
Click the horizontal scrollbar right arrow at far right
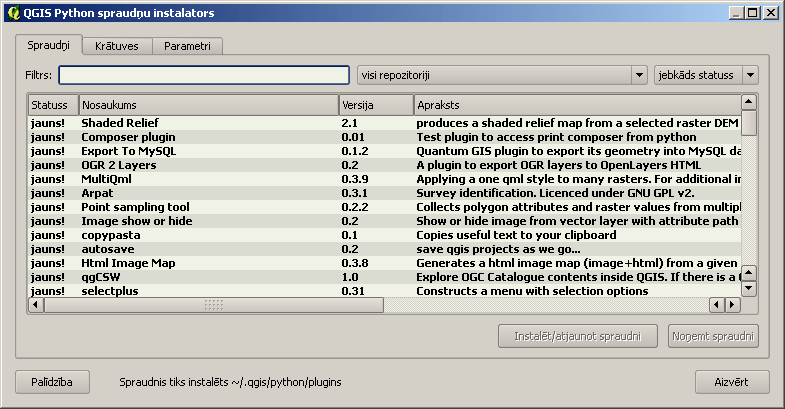(x=732, y=304)
